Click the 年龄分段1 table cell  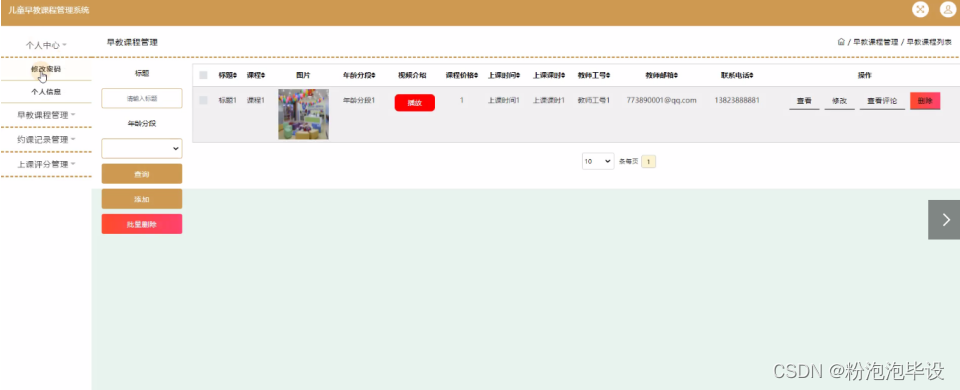coord(359,100)
